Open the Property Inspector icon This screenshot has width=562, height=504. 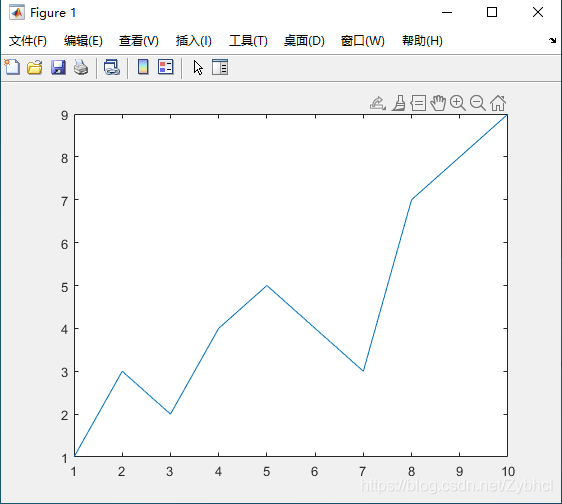(x=220, y=67)
